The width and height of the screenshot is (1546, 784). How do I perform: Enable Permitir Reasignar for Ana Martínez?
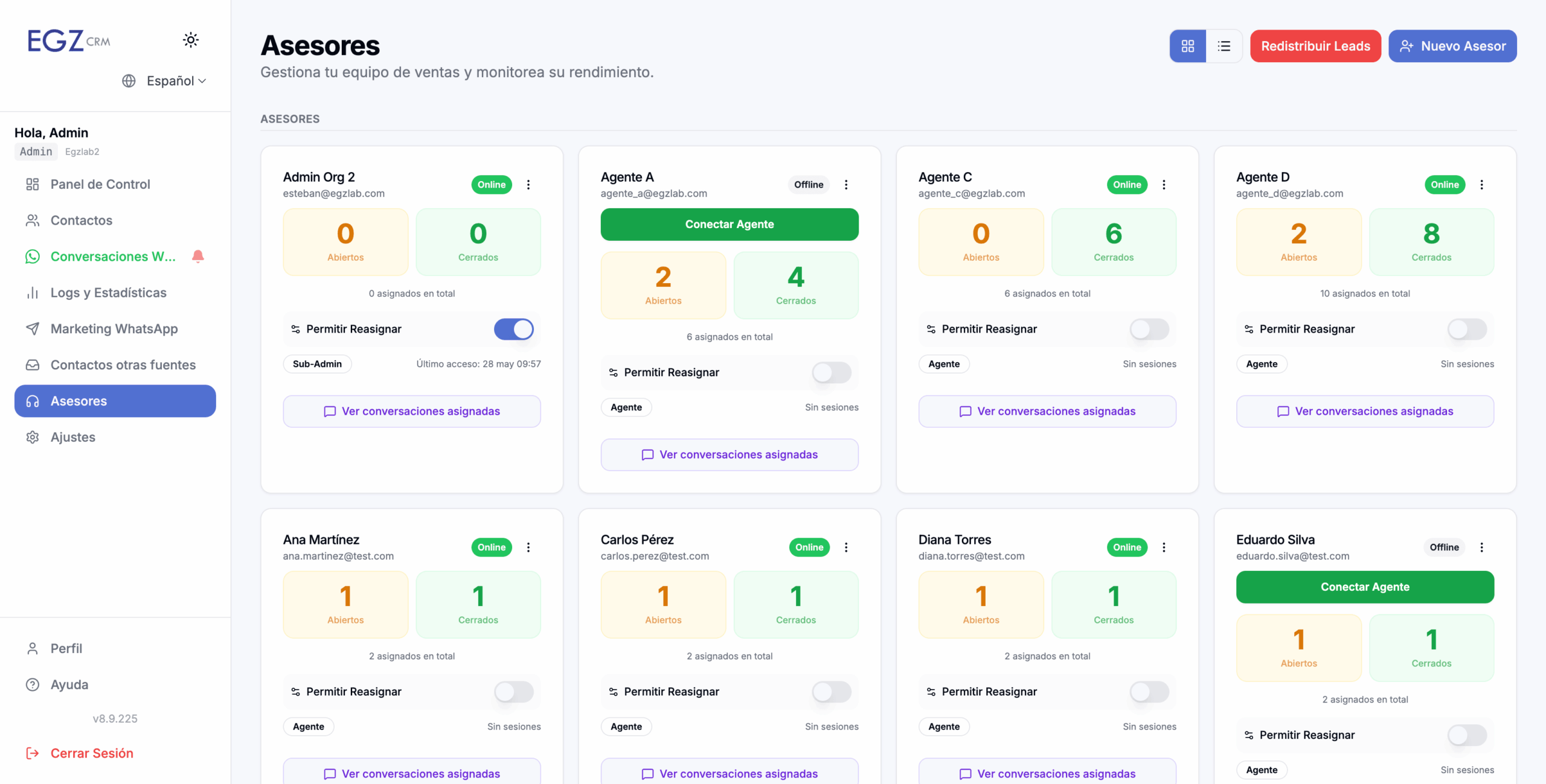tap(514, 692)
